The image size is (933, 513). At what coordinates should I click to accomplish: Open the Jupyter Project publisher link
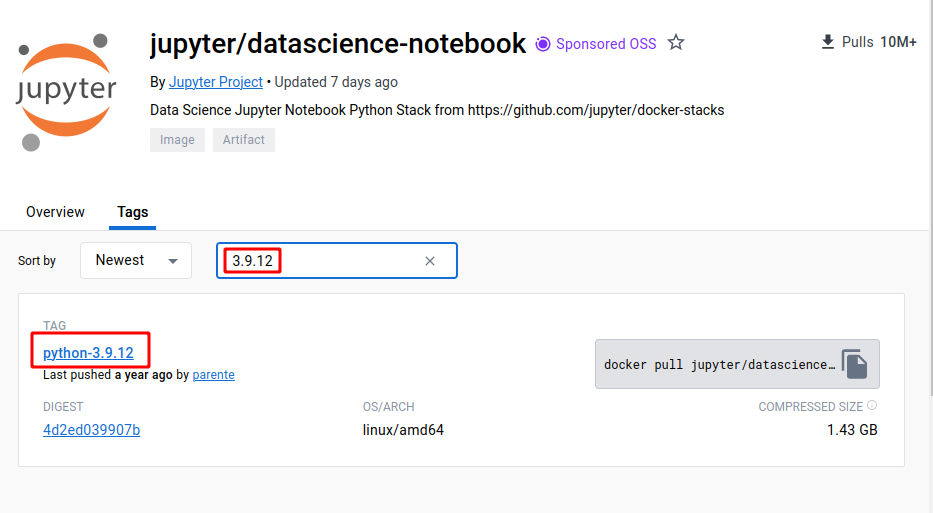[x=215, y=82]
